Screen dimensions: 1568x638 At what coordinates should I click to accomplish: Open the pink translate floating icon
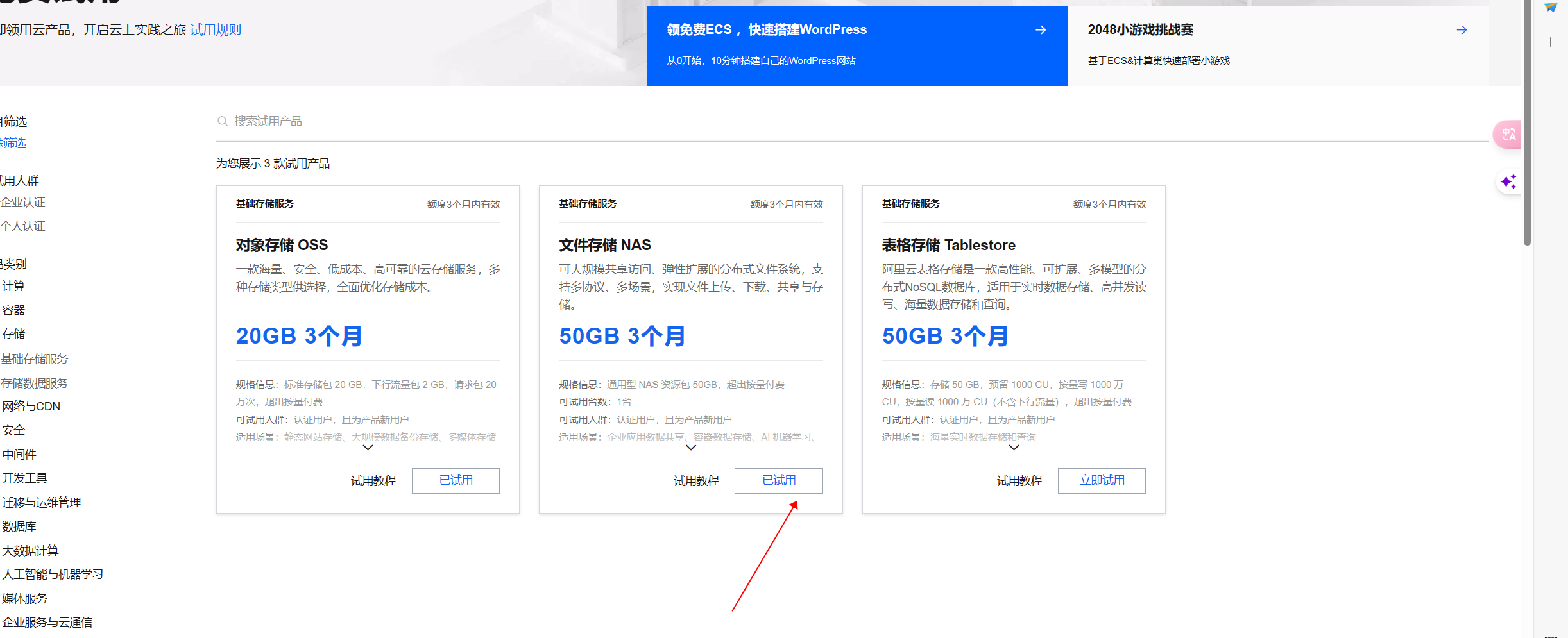(1508, 135)
